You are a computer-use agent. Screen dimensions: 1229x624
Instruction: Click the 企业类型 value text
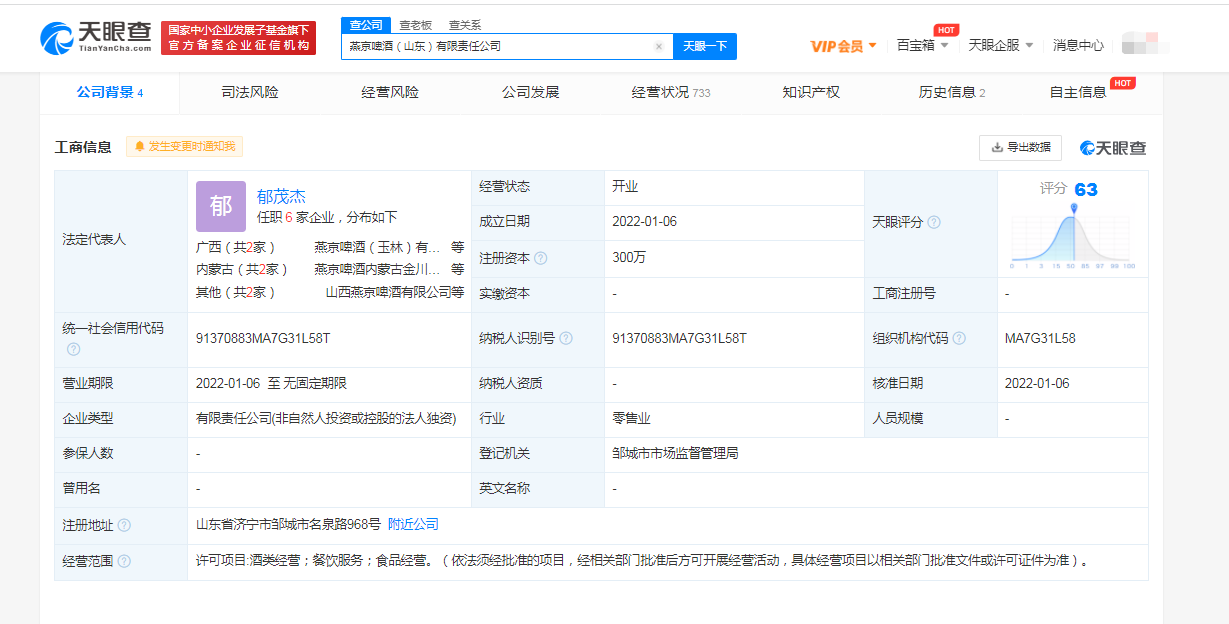coord(326,419)
